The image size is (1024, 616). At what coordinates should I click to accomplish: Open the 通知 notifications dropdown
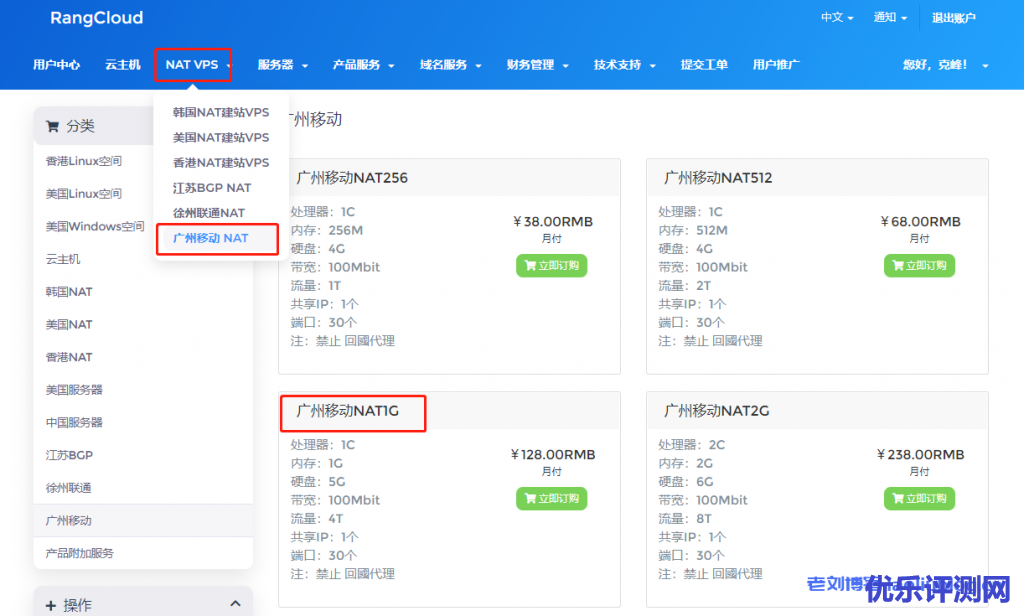tap(890, 18)
